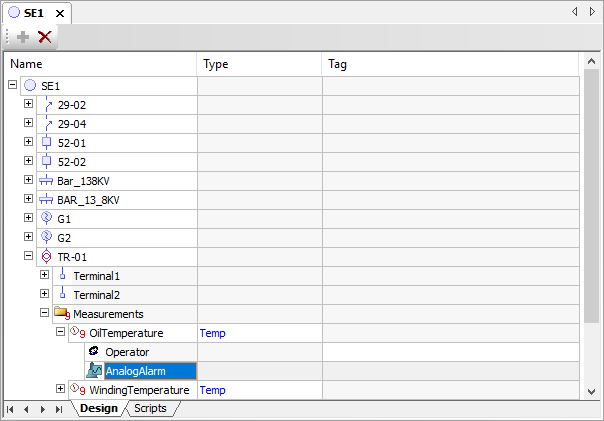604x421 pixels.
Task: Expand the Terminal1 node
Action: pyautogui.click(x=45, y=276)
